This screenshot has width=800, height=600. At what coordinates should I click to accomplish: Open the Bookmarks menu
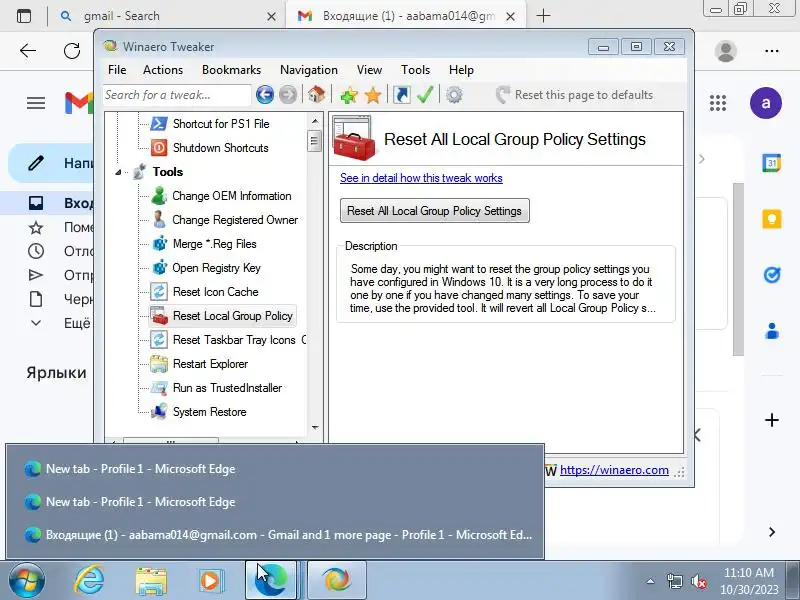tap(231, 70)
